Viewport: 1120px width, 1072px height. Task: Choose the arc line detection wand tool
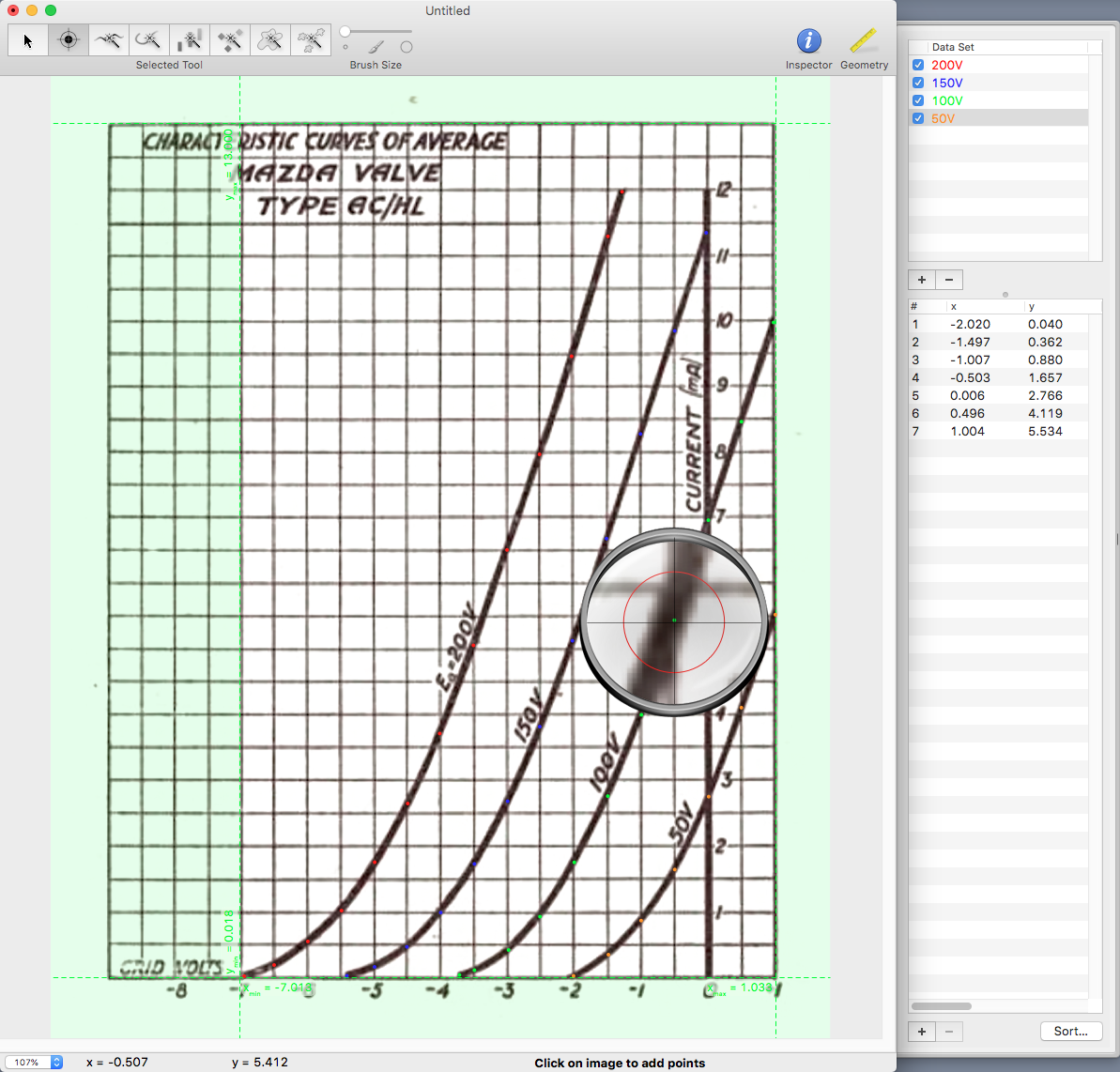(149, 40)
